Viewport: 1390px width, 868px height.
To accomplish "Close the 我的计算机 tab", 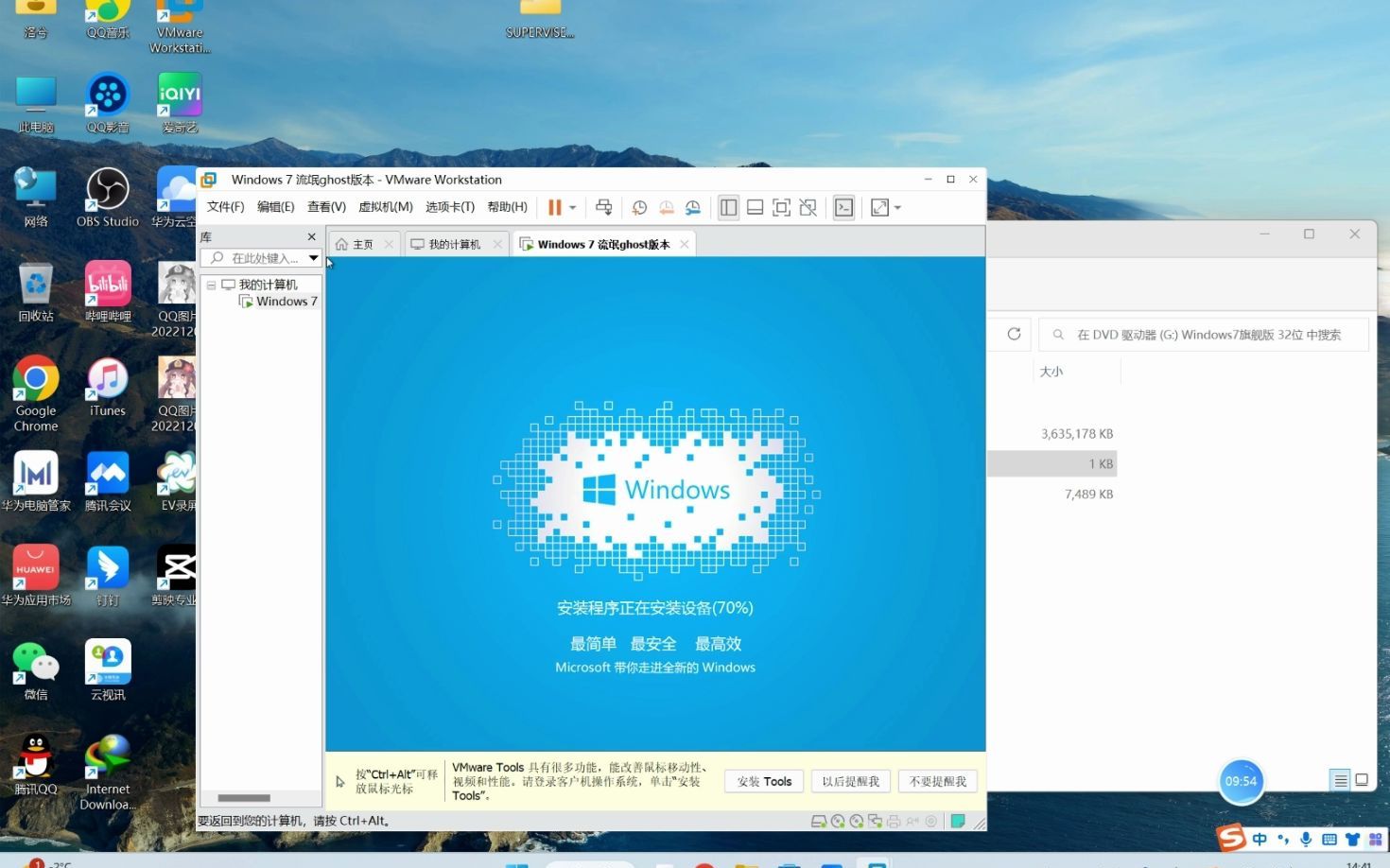I will pyautogui.click(x=497, y=244).
